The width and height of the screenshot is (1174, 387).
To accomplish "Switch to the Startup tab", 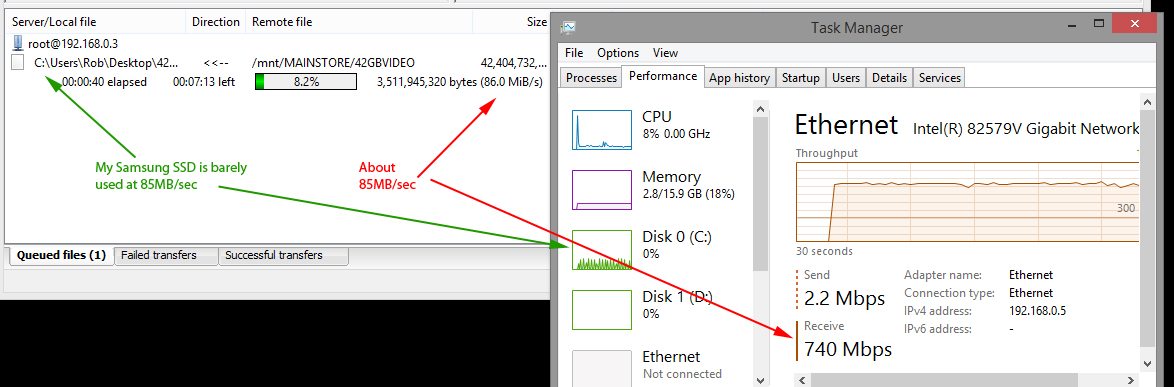I will tap(800, 78).
